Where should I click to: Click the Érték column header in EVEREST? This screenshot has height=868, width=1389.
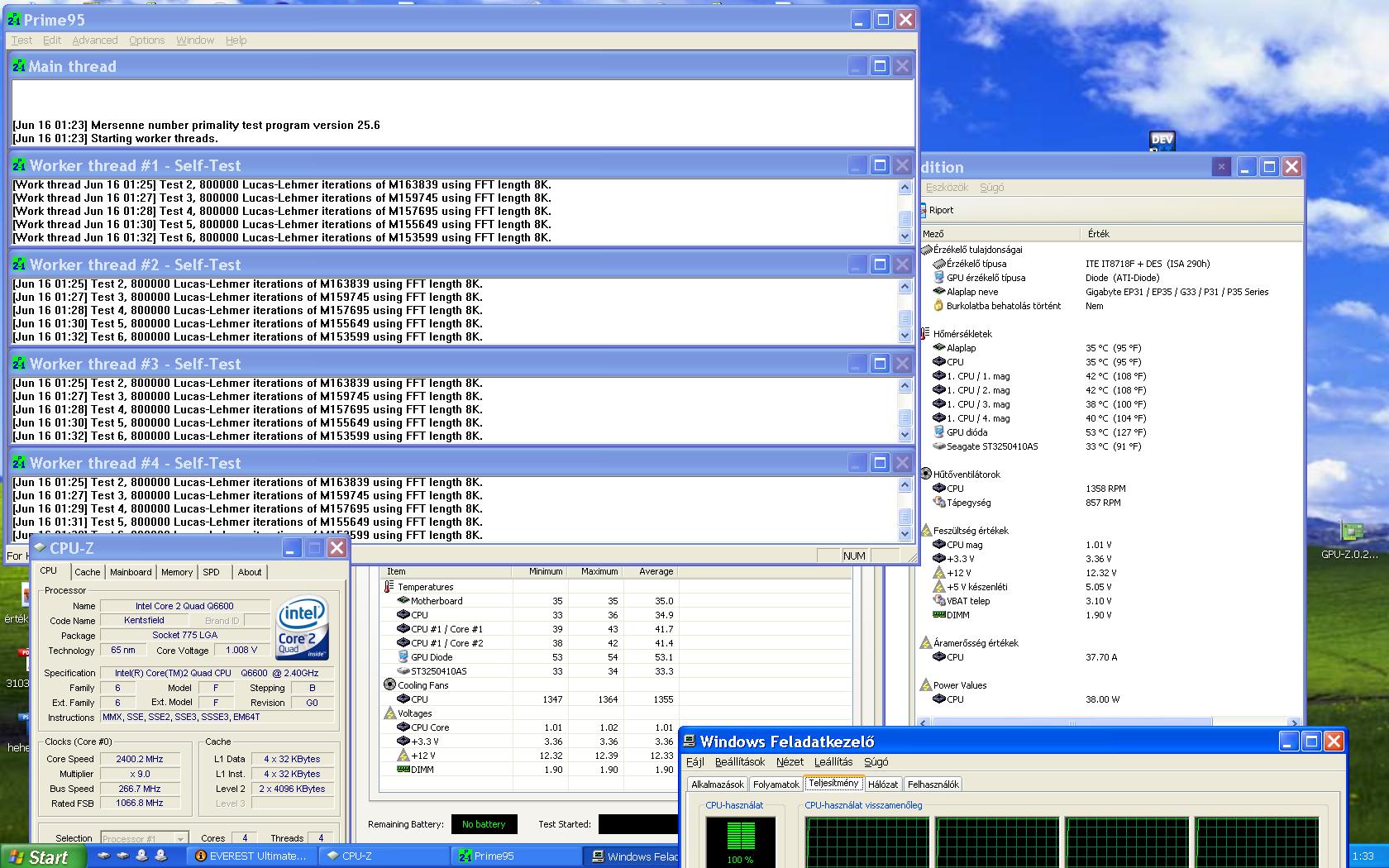(x=1191, y=234)
